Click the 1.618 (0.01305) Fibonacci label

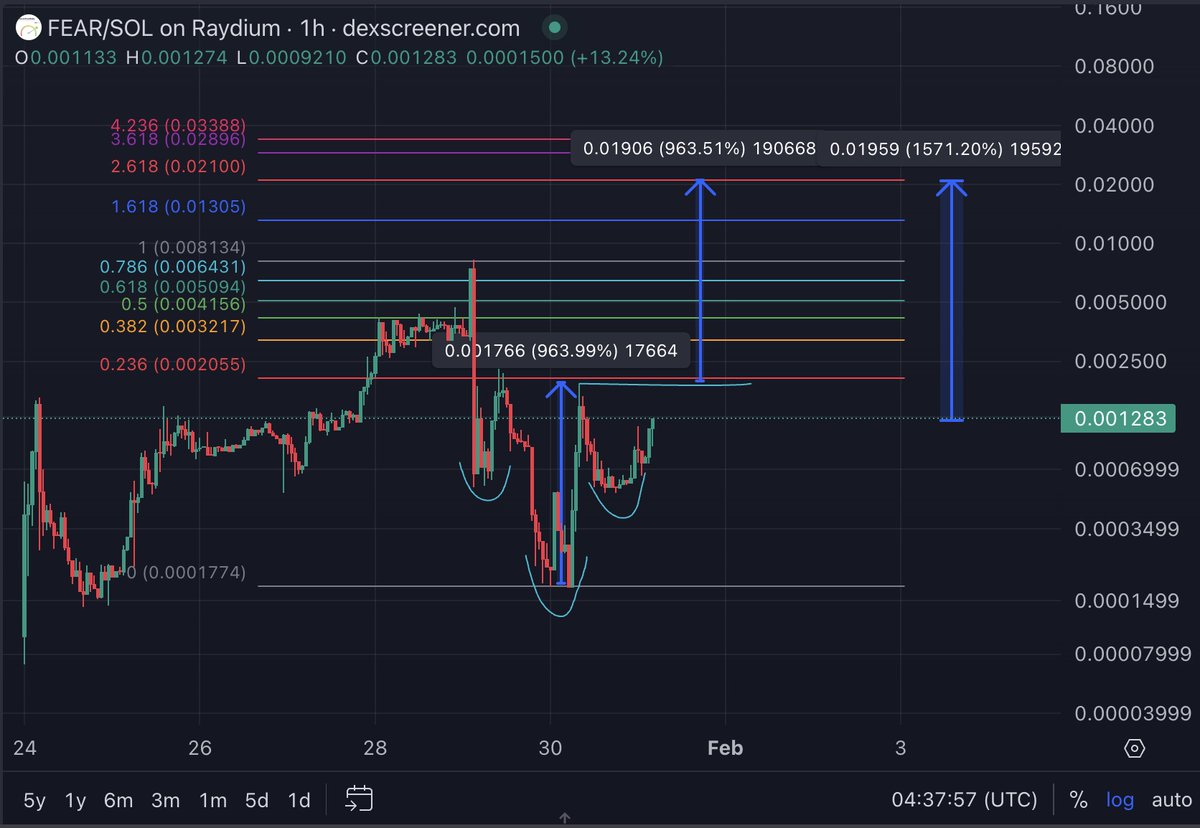click(x=178, y=207)
